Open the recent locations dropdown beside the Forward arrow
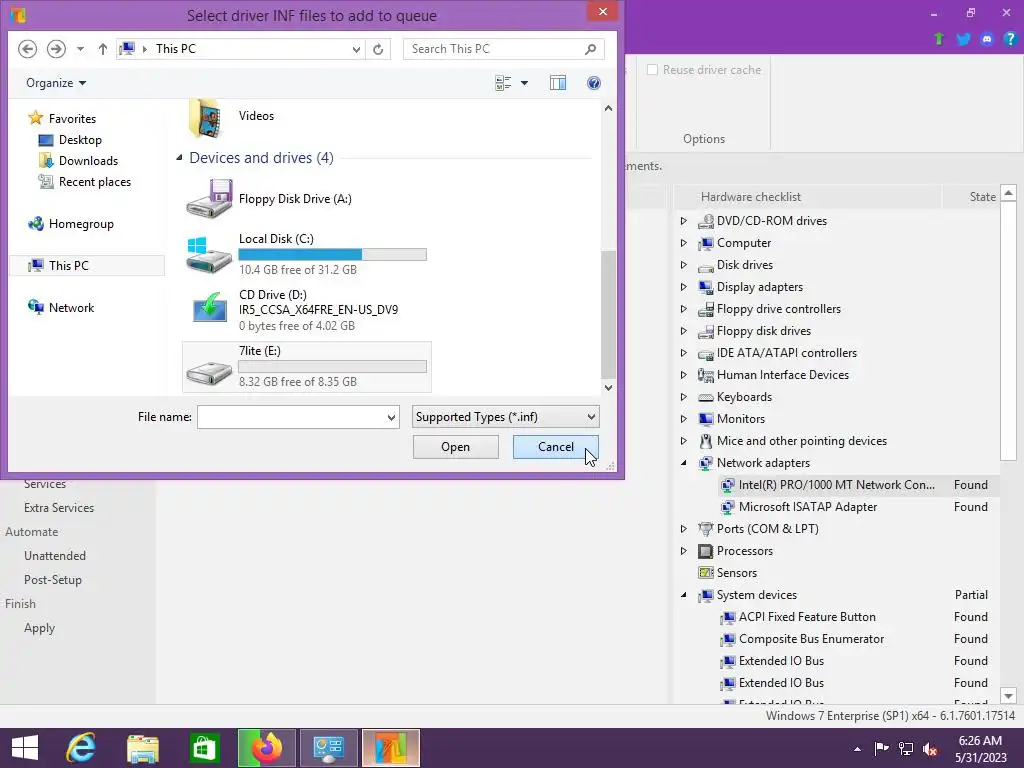Image resolution: width=1024 pixels, height=768 pixels. (x=80, y=49)
